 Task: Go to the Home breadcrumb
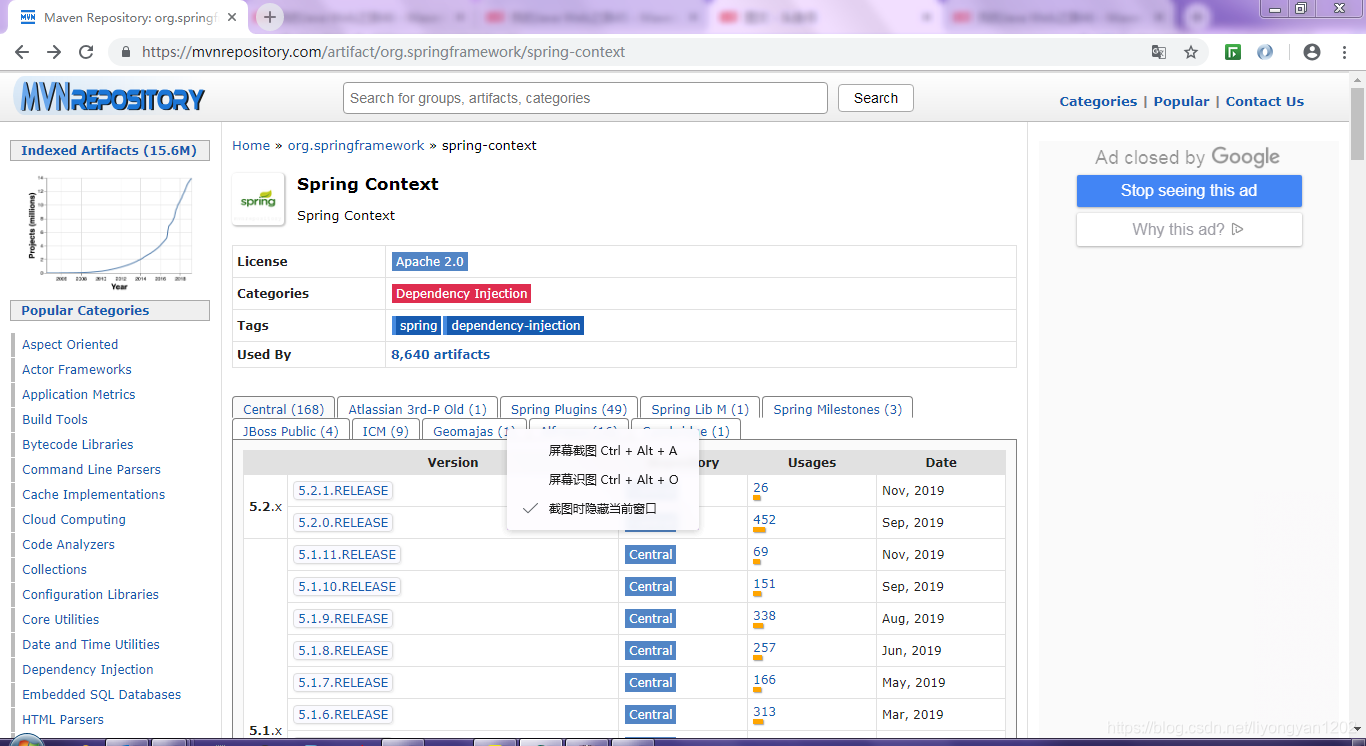tap(251, 145)
